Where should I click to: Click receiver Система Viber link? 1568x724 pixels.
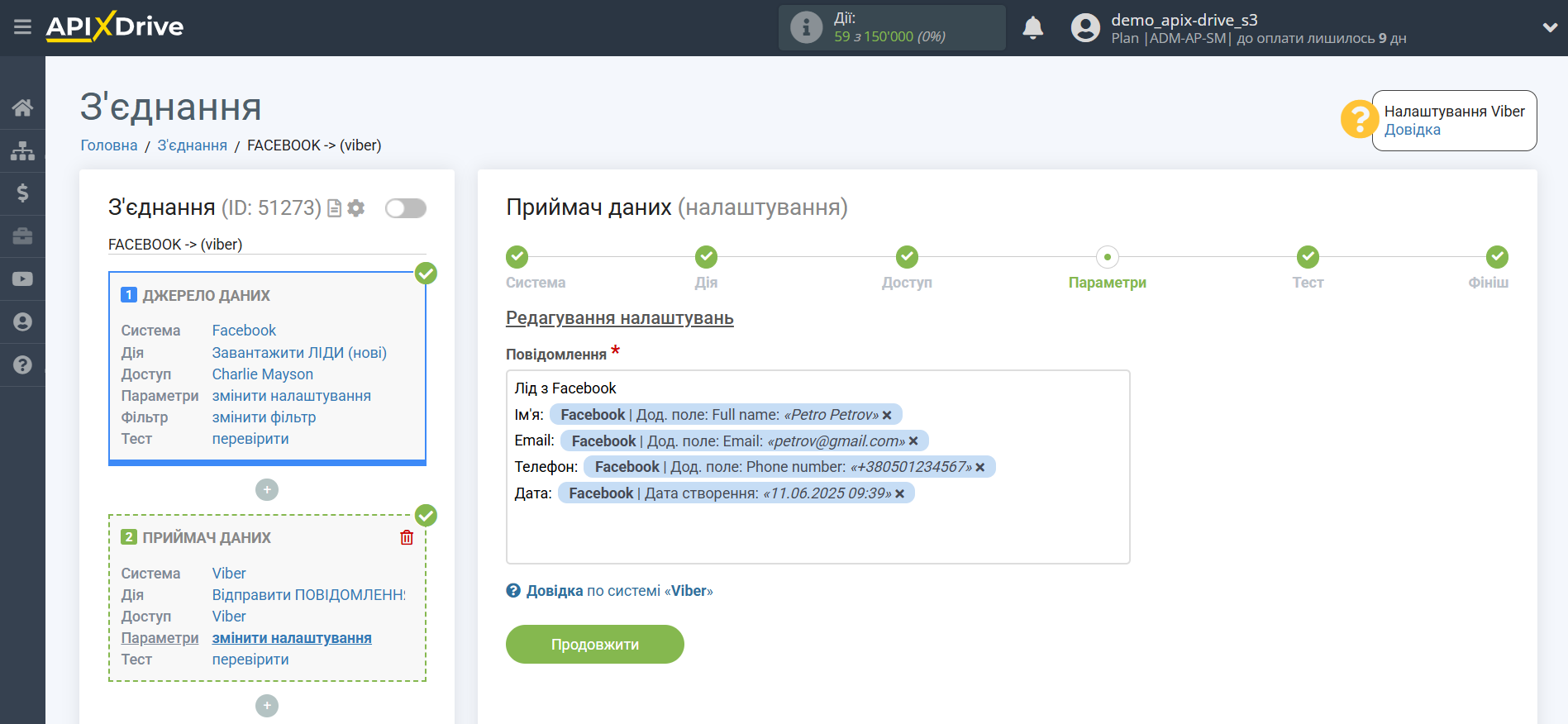pyautogui.click(x=229, y=574)
